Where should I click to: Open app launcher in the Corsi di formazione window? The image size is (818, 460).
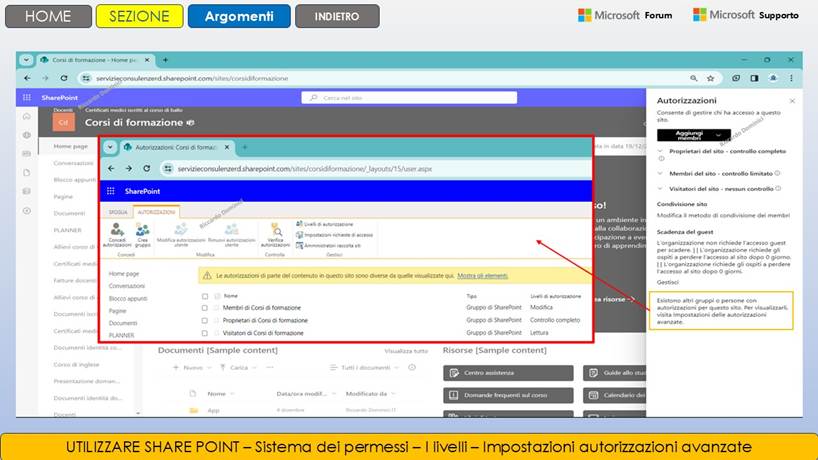pyautogui.click(x=27, y=98)
